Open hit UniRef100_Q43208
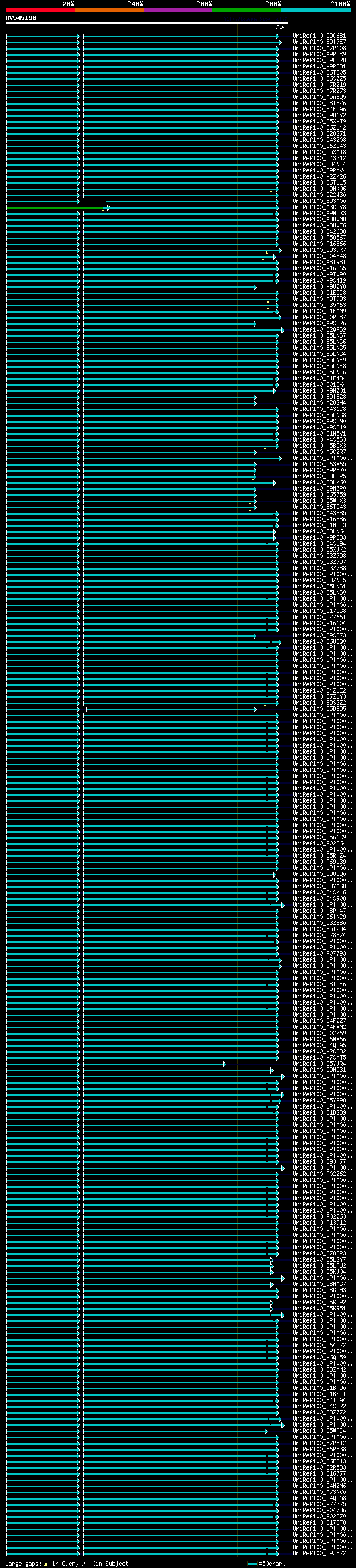The image size is (356, 1568). 319,140
